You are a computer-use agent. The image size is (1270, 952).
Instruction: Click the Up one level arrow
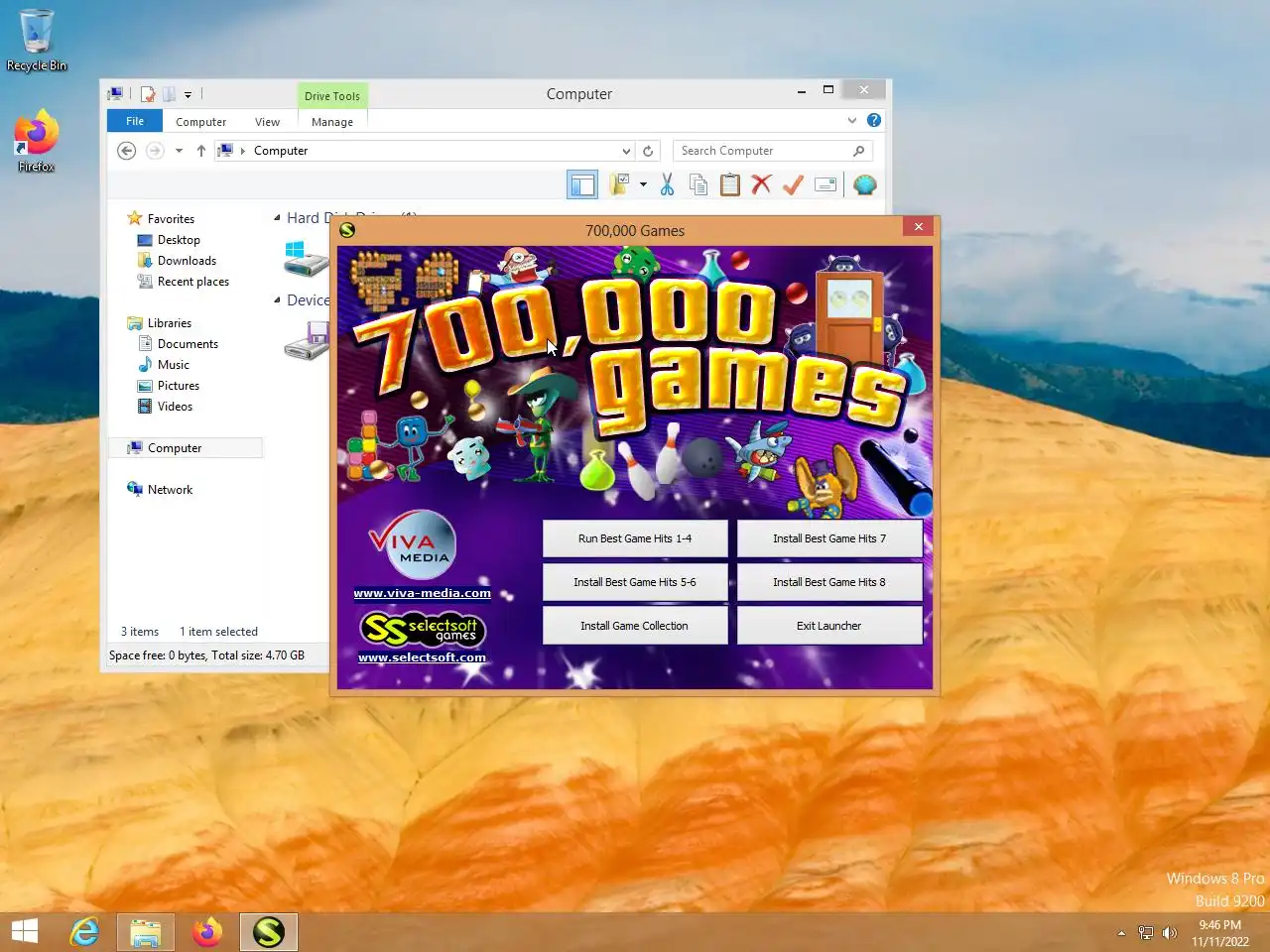(201, 151)
